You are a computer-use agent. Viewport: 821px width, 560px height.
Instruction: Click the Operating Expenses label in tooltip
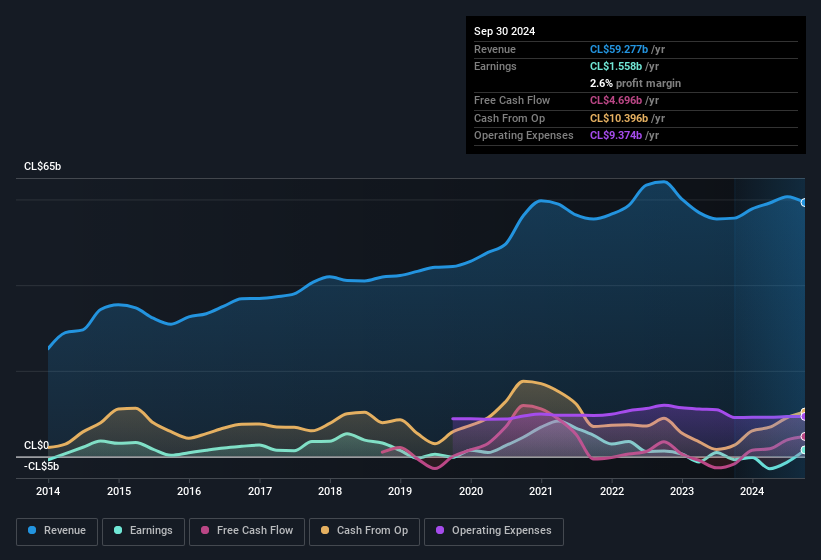tap(524, 135)
